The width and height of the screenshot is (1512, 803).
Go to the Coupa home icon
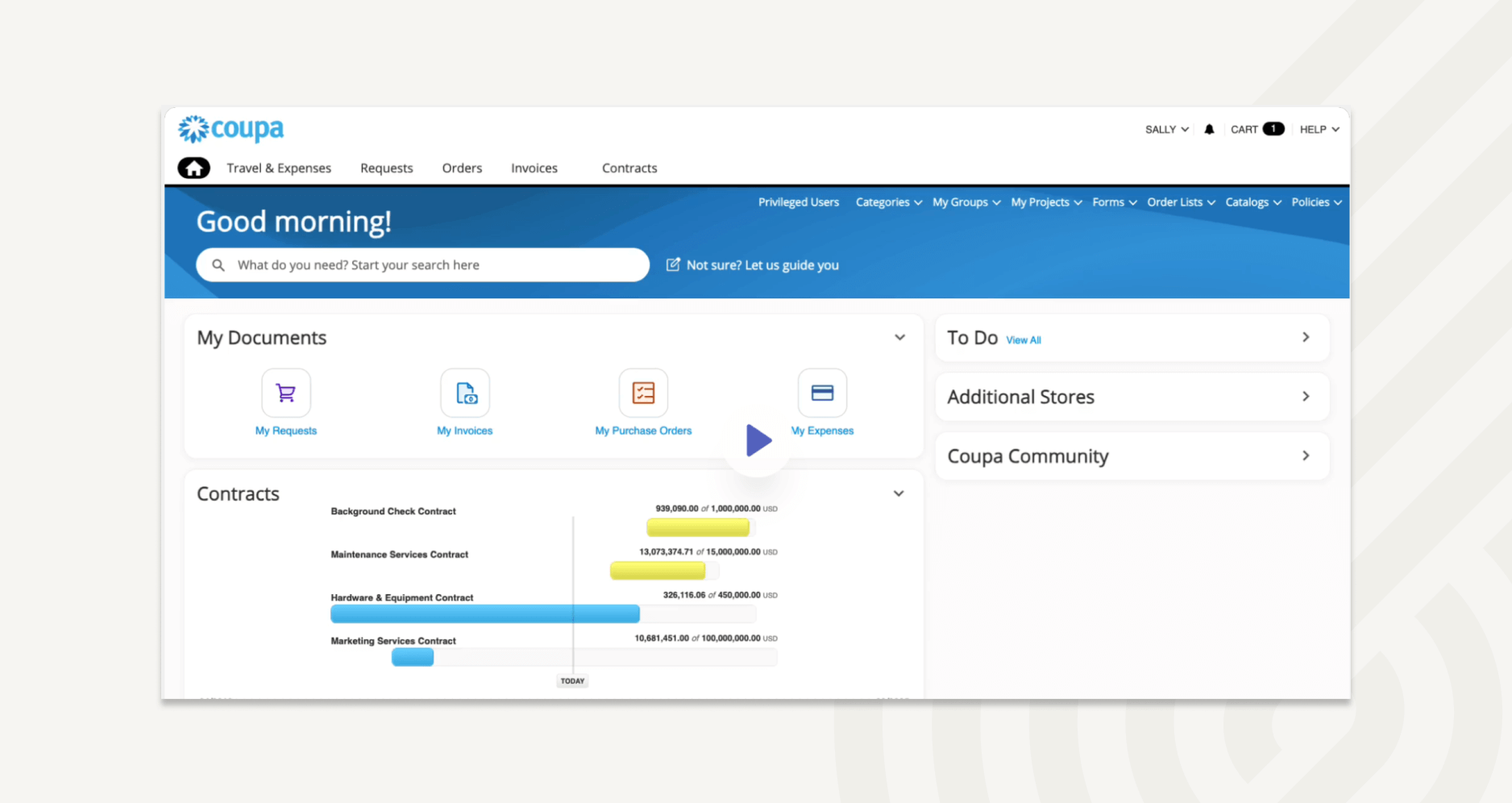click(x=193, y=168)
